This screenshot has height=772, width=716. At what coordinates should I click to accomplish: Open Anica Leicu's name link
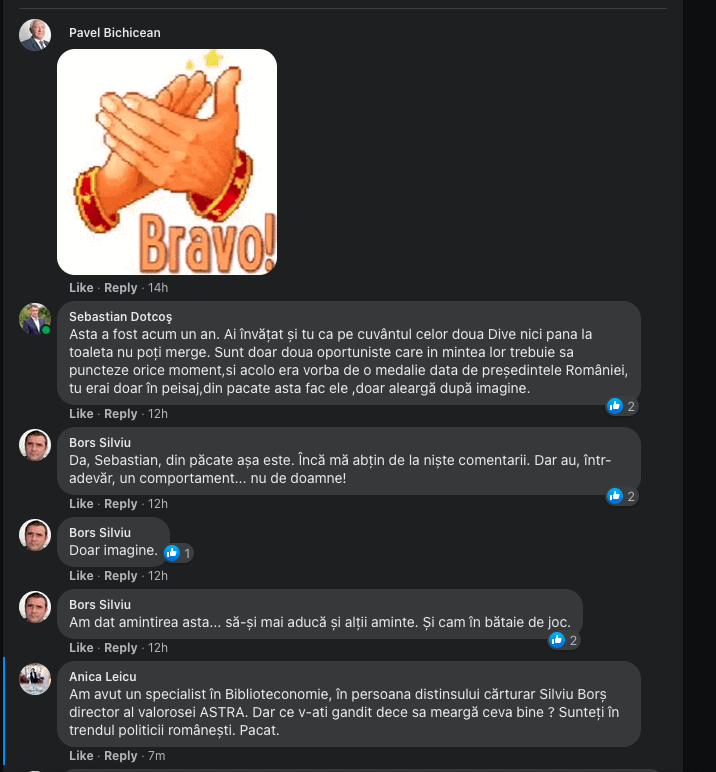pyautogui.click(x=103, y=676)
